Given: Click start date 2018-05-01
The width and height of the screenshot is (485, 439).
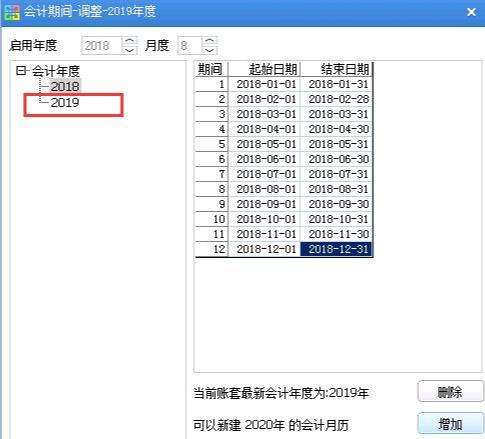Looking at the screenshot, I should [264, 144].
